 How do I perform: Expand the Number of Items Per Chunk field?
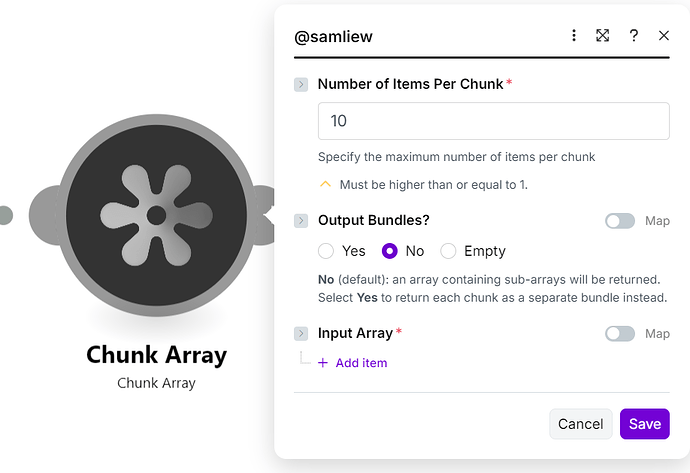point(301,85)
